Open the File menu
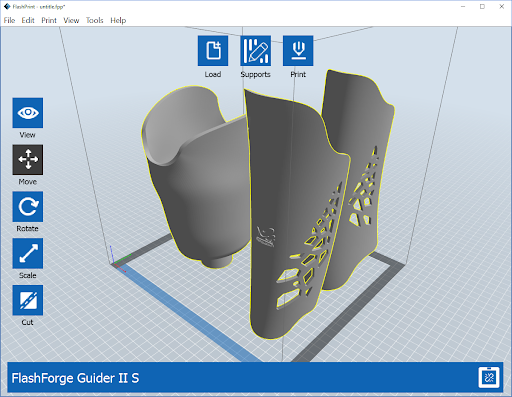The height and width of the screenshot is (397, 512). 9,20
